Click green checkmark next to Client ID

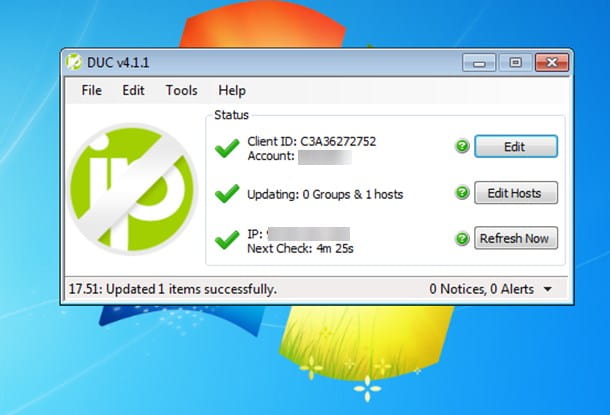[227, 148]
